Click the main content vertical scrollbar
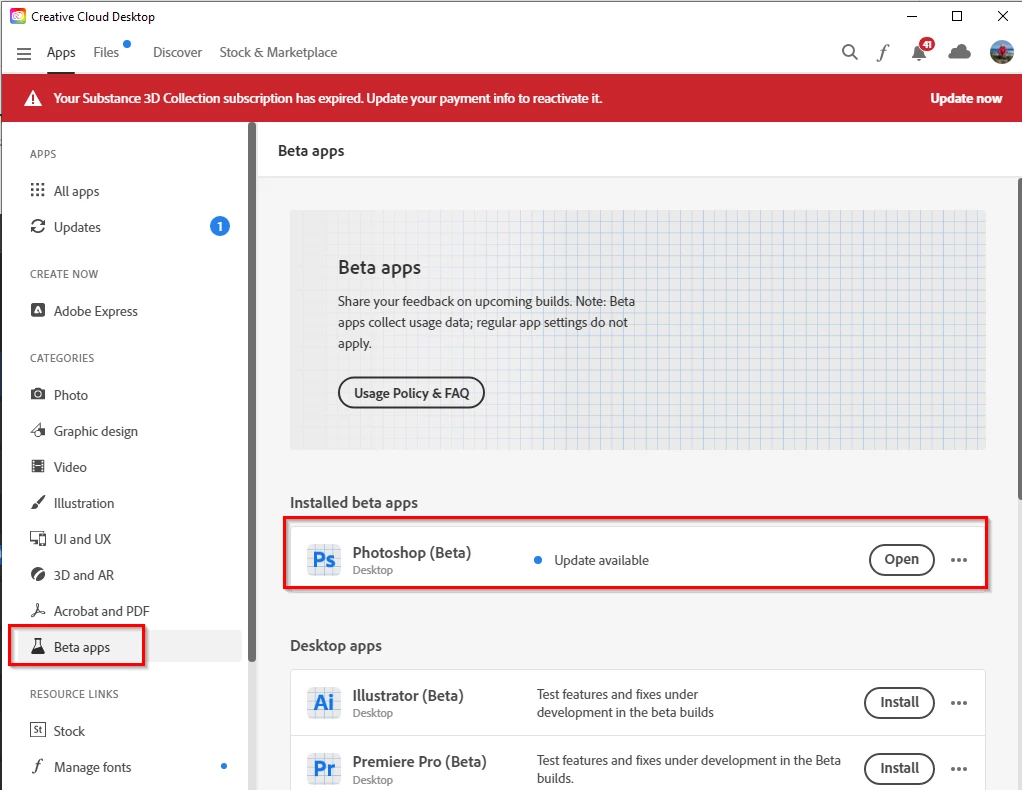The width and height of the screenshot is (1022, 790). point(1019,339)
